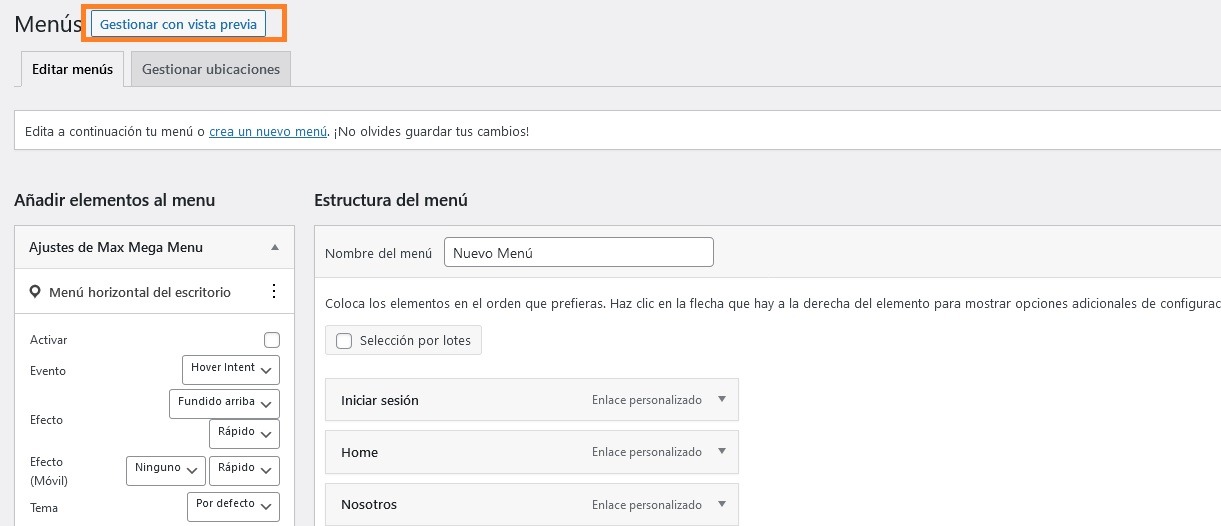Follow the crea un nuevo menú link
The width and height of the screenshot is (1221, 526).
coord(268,132)
